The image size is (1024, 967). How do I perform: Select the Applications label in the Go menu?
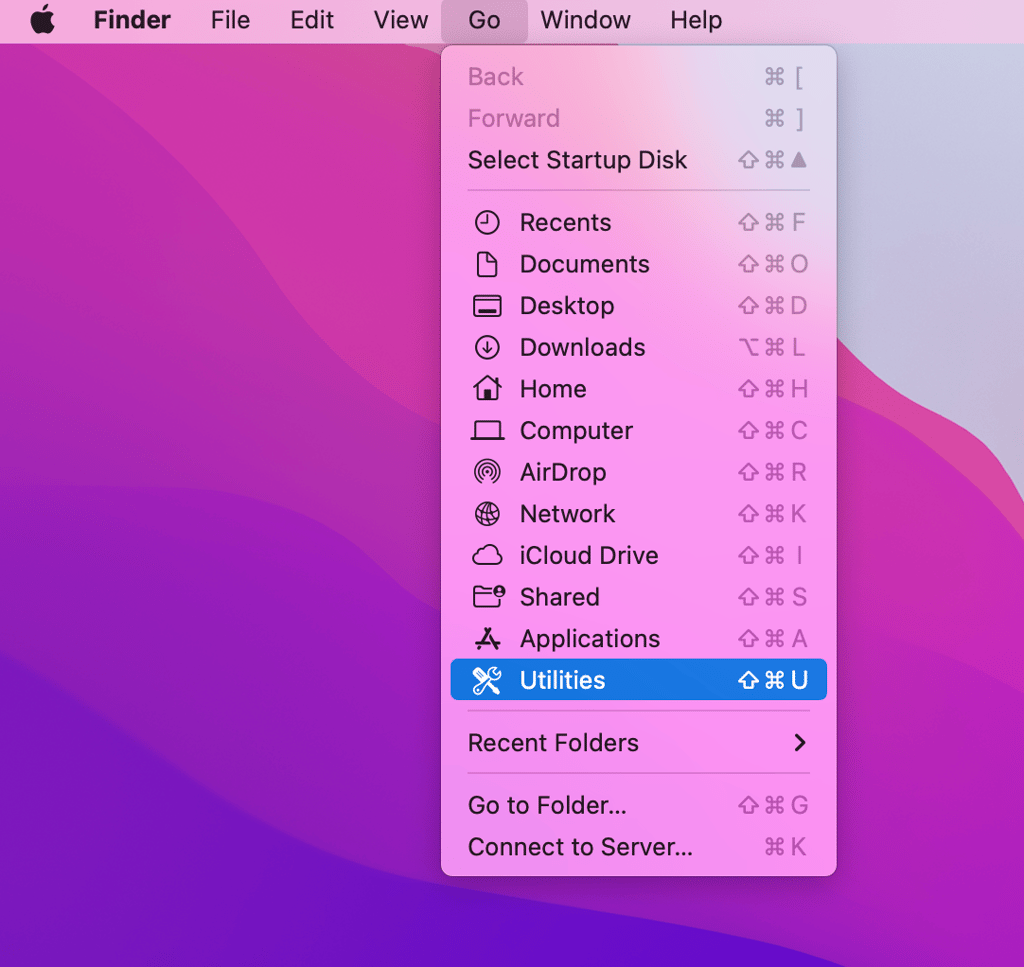tap(590, 639)
